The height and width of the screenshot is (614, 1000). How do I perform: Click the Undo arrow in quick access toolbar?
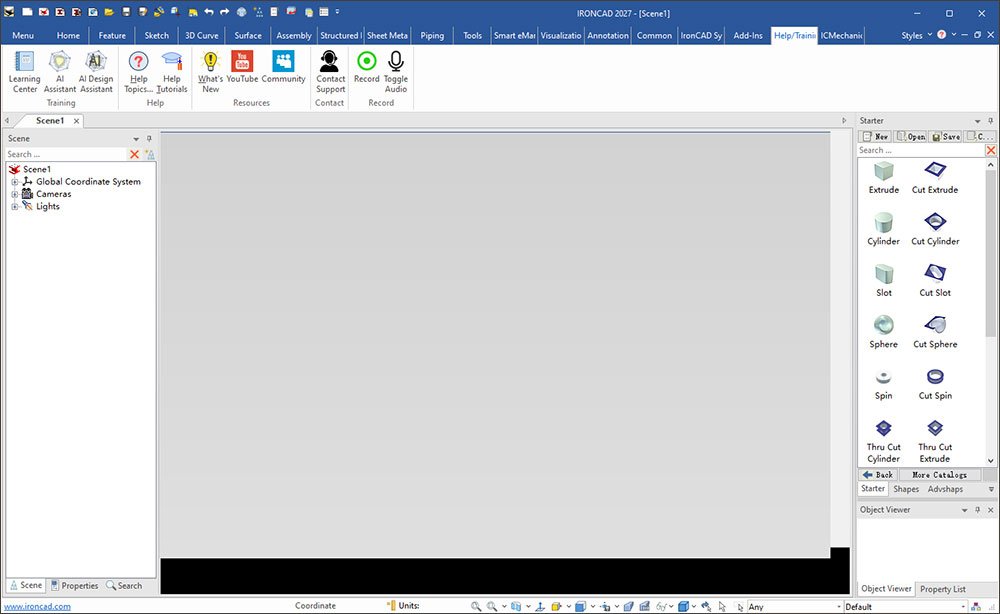[209, 12]
